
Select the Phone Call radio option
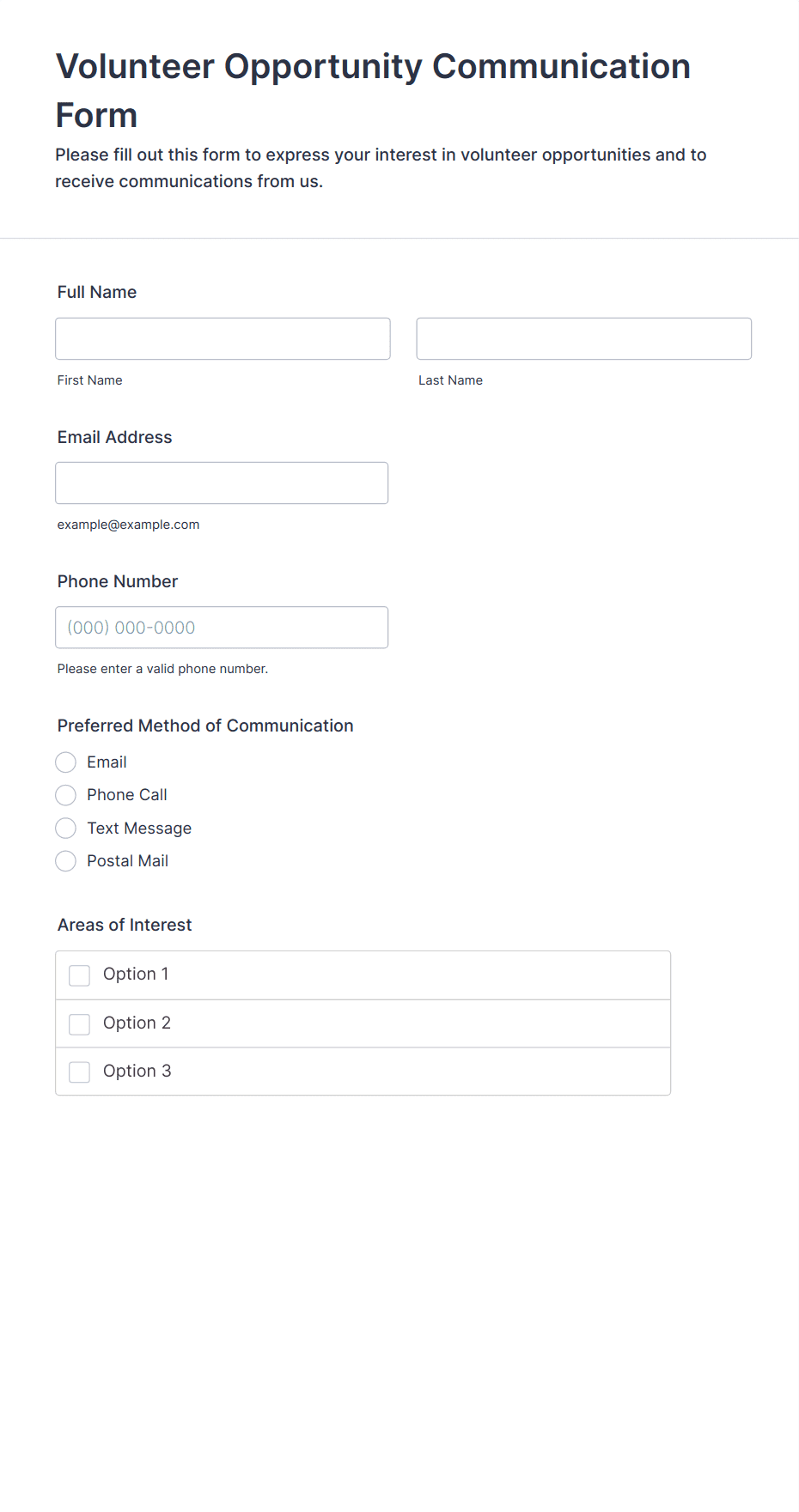point(66,795)
